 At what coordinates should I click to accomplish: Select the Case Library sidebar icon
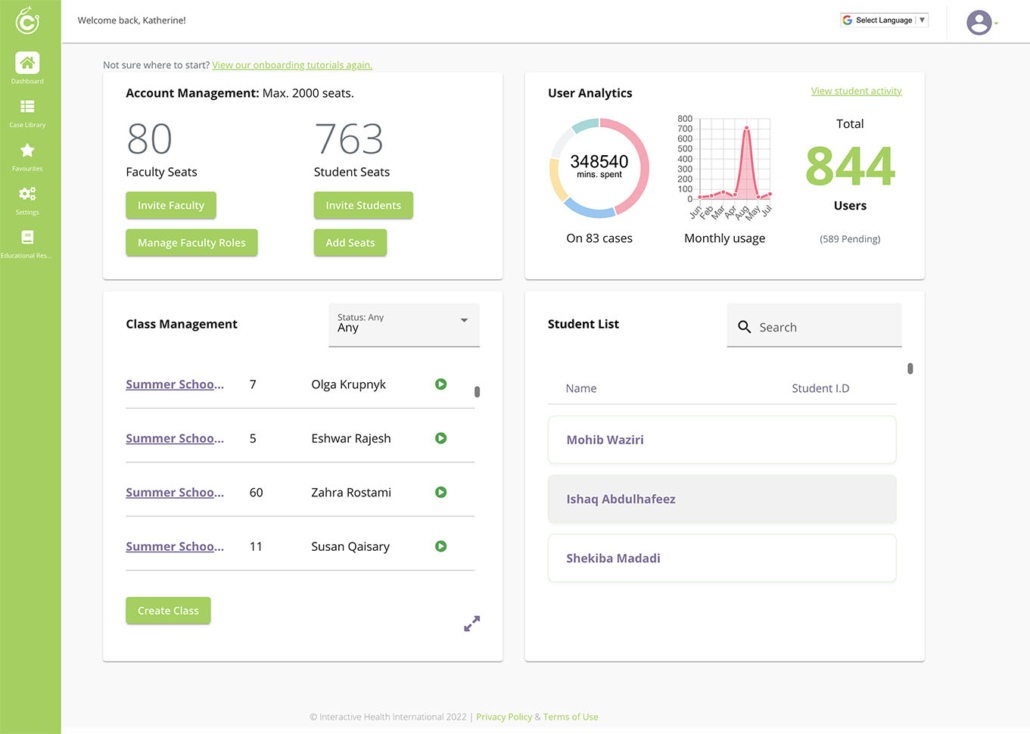27,108
